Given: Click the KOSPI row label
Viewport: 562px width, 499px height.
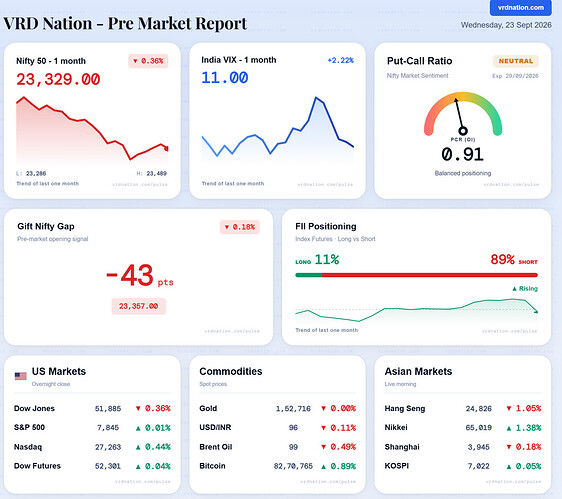Looking at the screenshot, I should 397,466.
